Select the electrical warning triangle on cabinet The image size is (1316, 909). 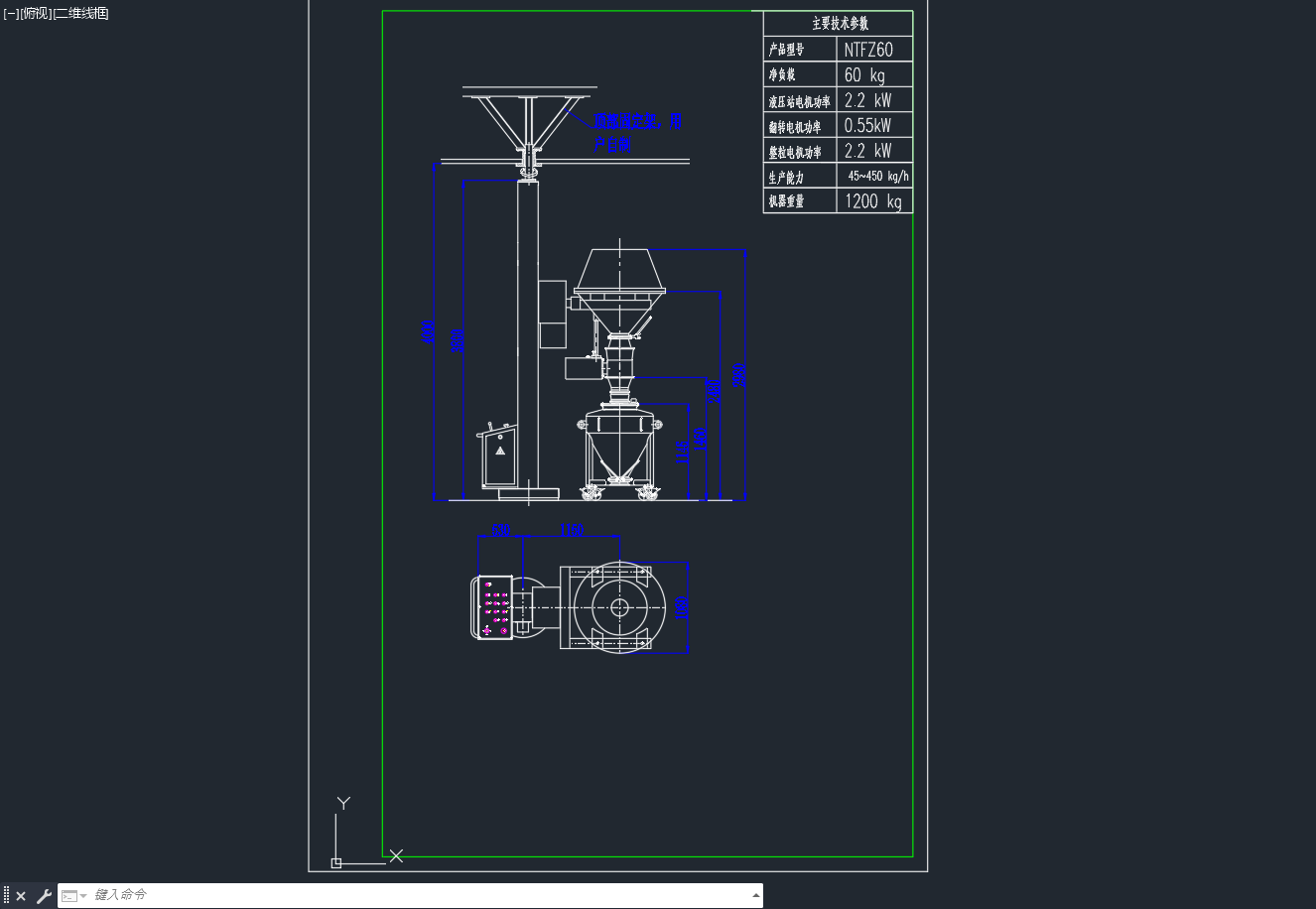point(500,451)
